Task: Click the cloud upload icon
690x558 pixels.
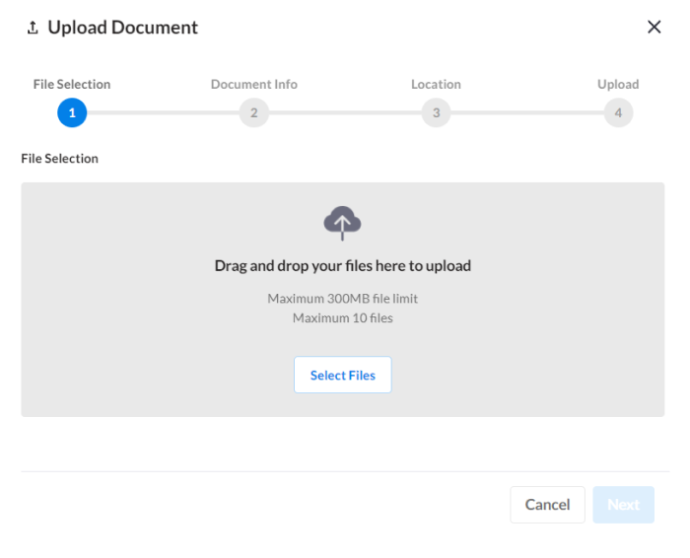Action: pyautogui.click(x=342, y=223)
